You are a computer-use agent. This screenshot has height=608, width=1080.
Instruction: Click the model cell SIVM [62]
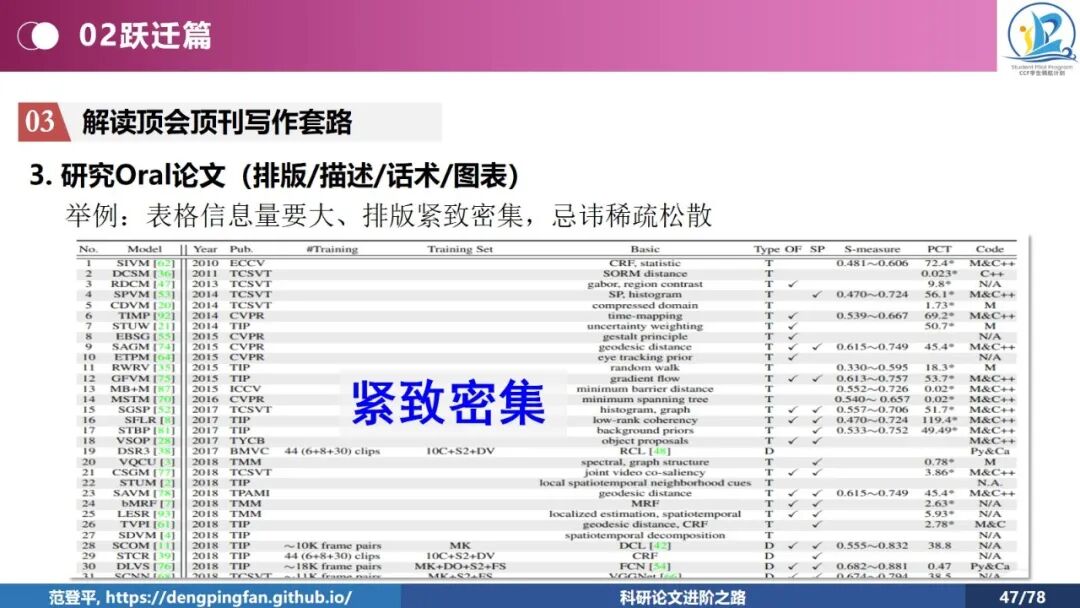click(x=145, y=263)
